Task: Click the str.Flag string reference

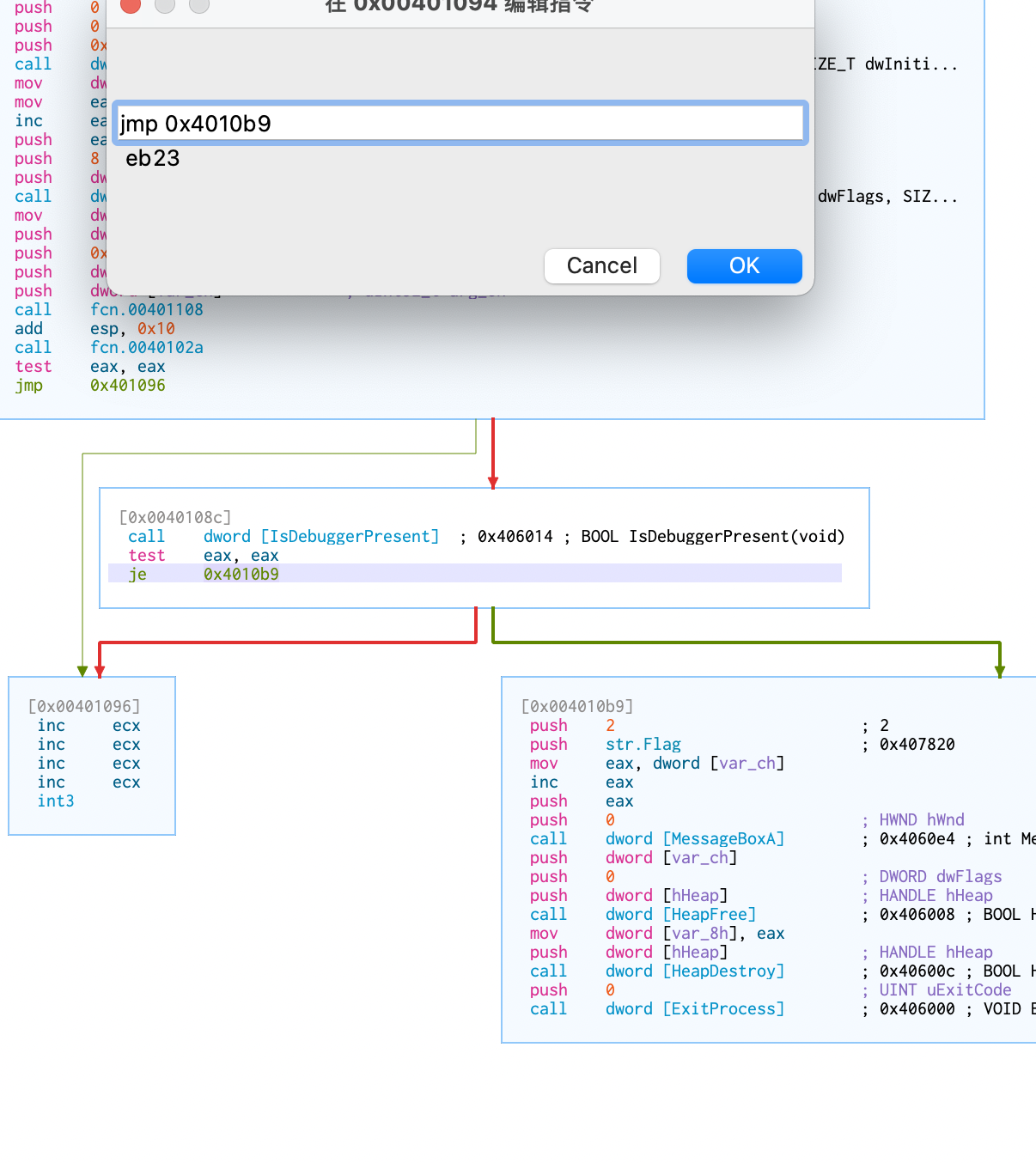Action: tap(643, 744)
